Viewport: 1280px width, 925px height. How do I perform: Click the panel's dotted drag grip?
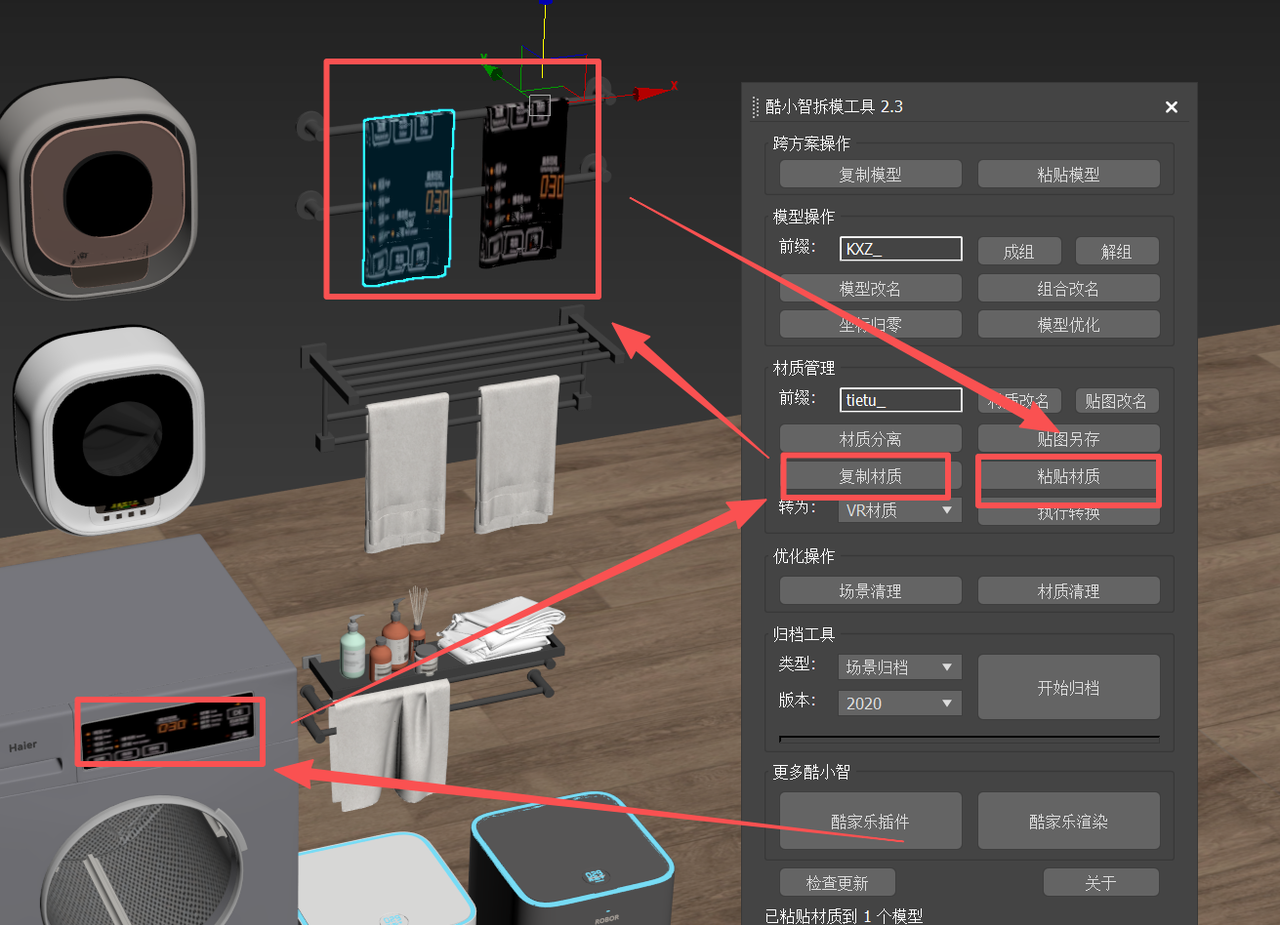[x=755, y=107]
